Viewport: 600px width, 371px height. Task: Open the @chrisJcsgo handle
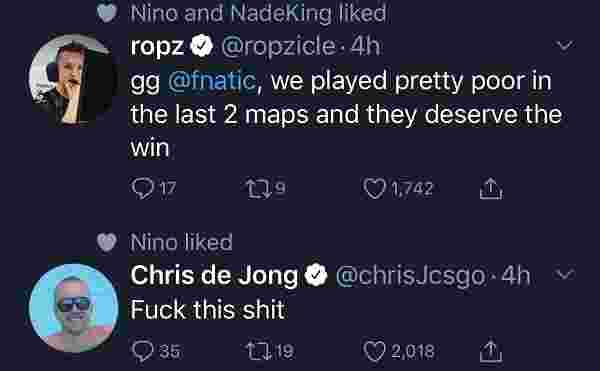[x=411, y=276]
